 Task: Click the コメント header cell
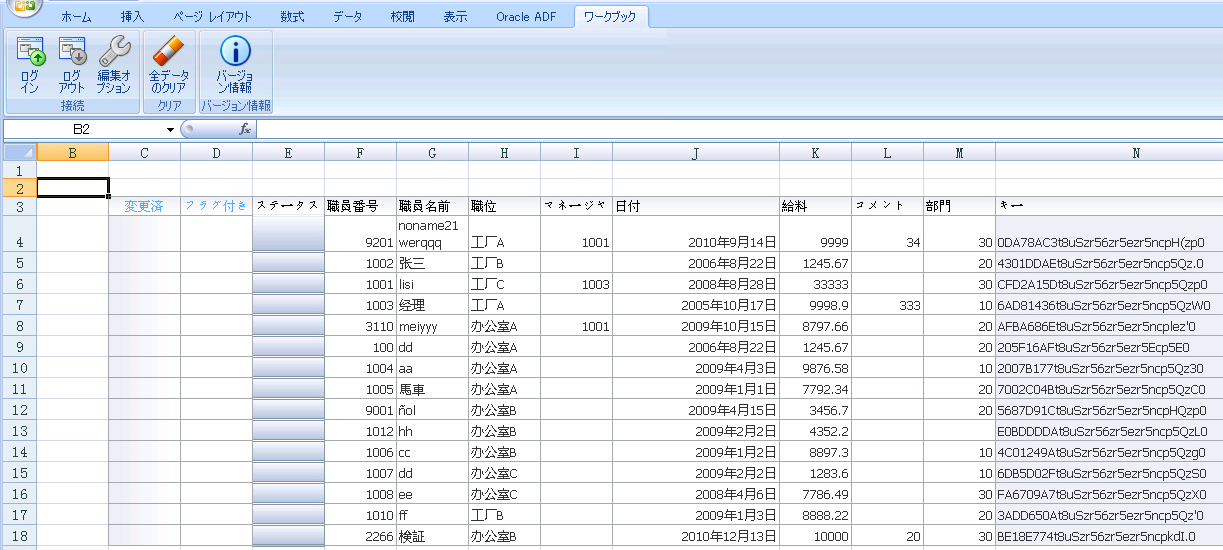pos(888,206)
